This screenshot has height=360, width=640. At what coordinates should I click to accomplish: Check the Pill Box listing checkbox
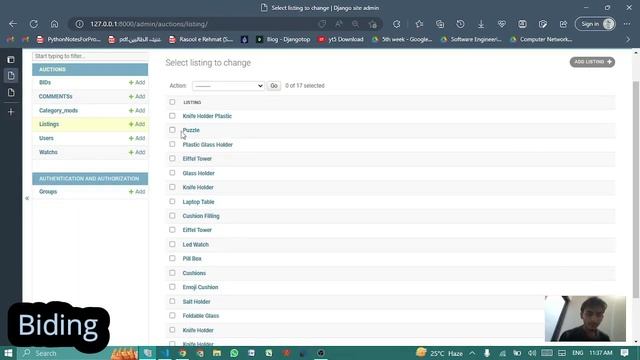172,258
